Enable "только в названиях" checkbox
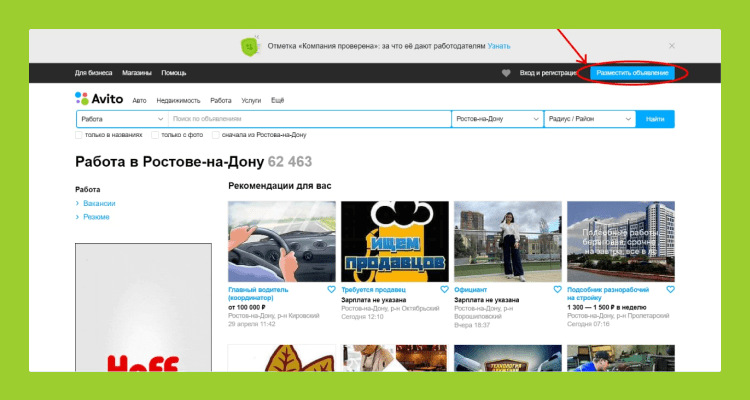The width and height of the screenshot is (750, 400). click(80, 134)
